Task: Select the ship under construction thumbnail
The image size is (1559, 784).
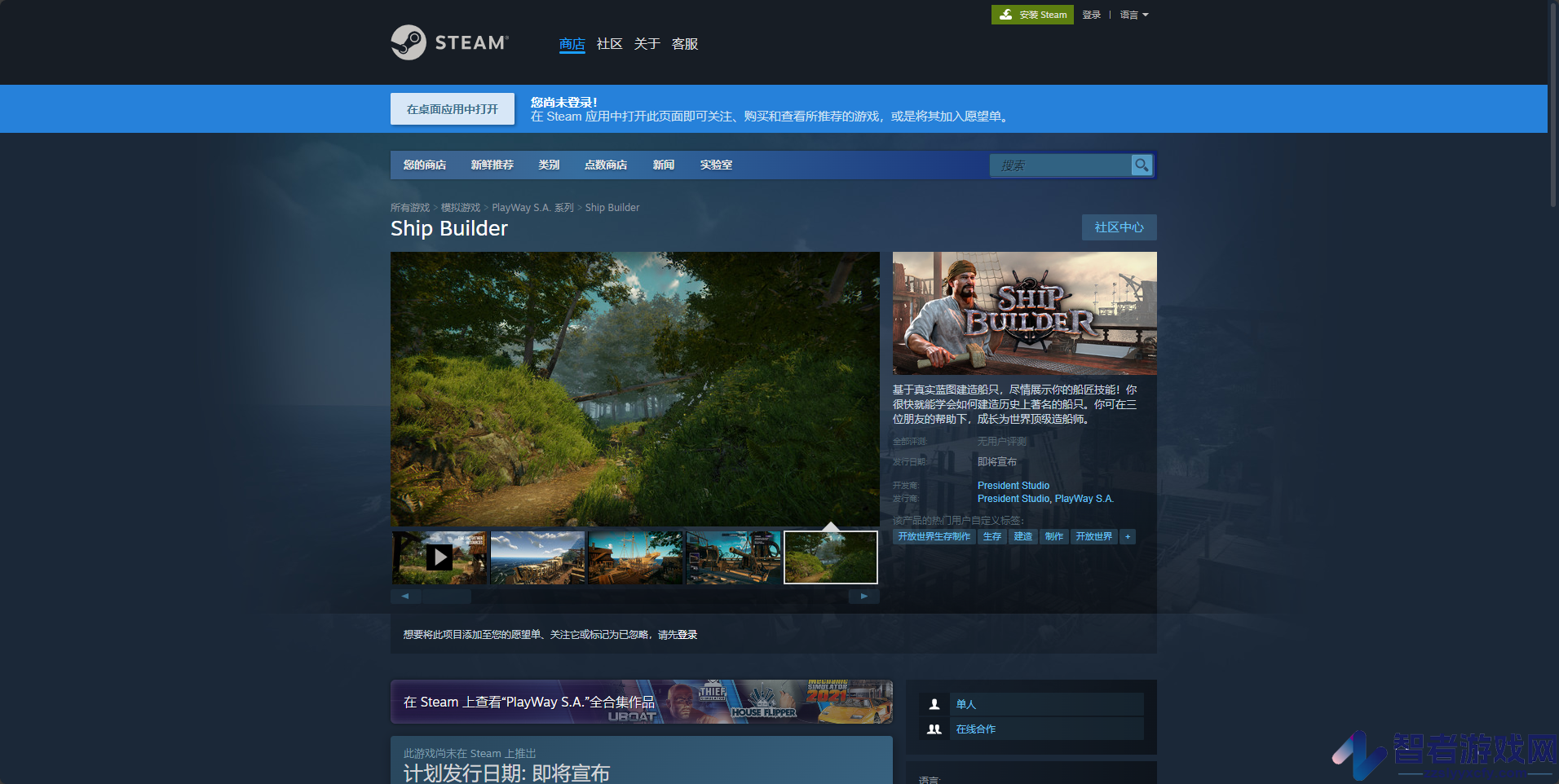Action: pyautogui.click(x=635, y=557)
